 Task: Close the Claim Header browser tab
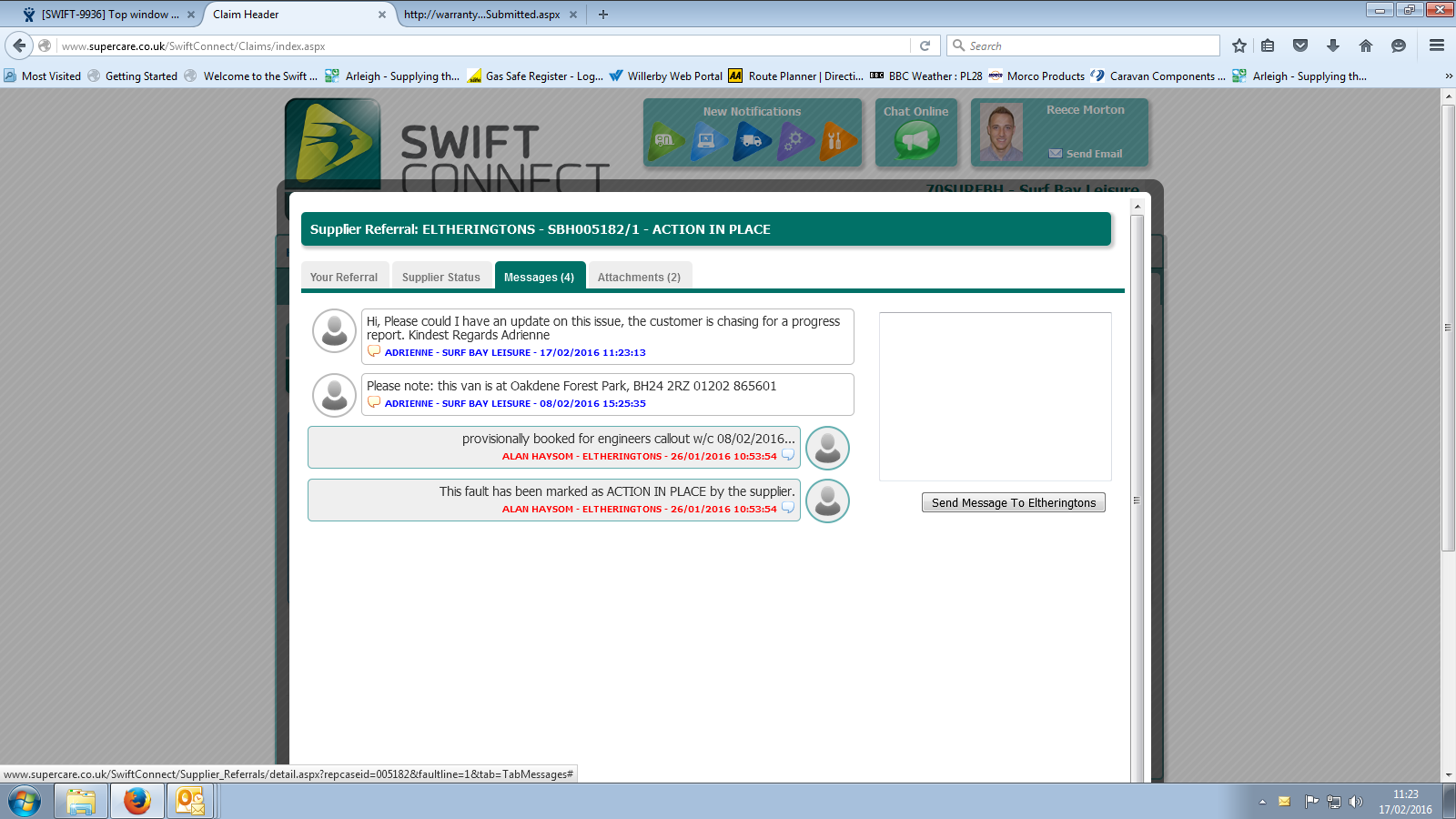pos(382,15)
